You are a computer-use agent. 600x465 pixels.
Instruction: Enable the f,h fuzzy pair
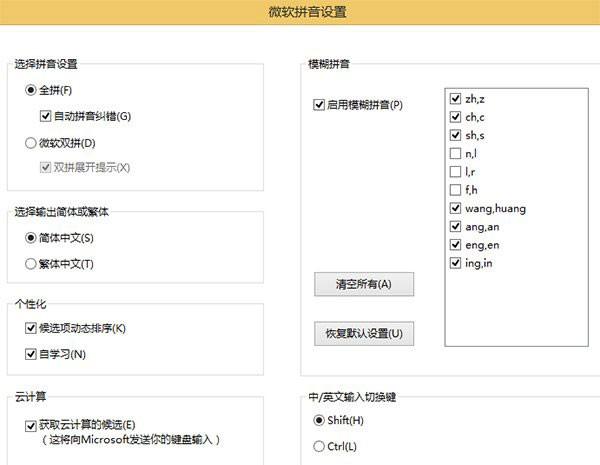456,190
